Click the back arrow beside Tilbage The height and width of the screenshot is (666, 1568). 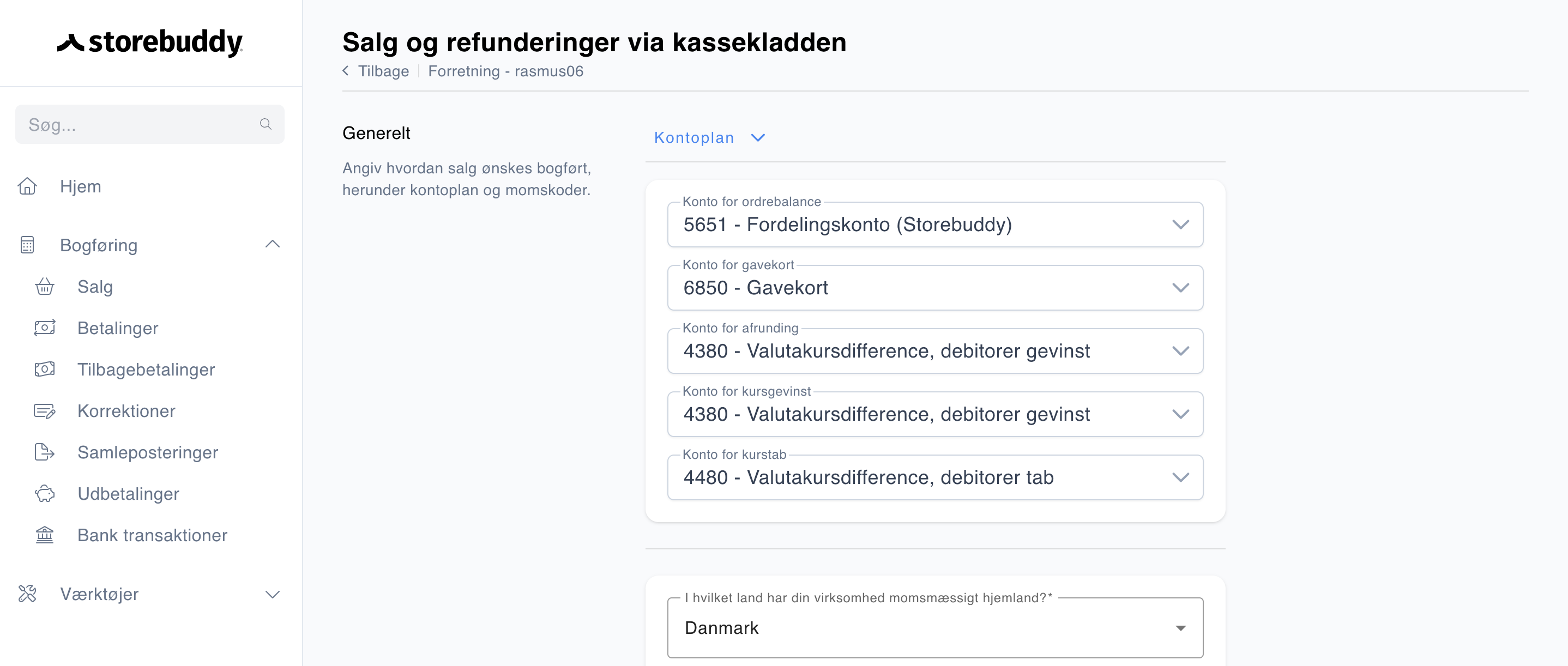tap(346, 70)
